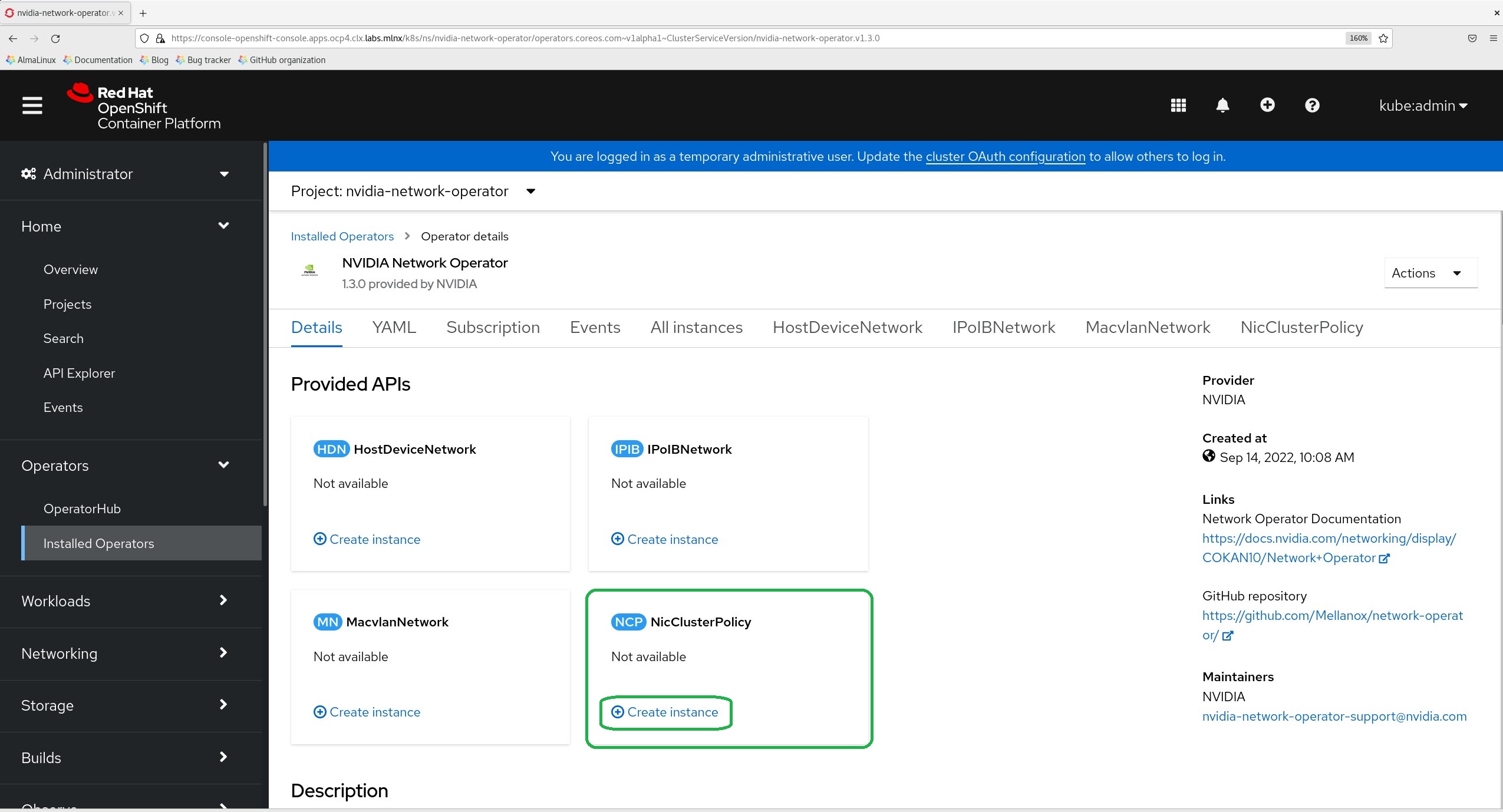Open the application launcher grid icon
The height and width of the screenshot is (812, 1503).
[1178, 105]
